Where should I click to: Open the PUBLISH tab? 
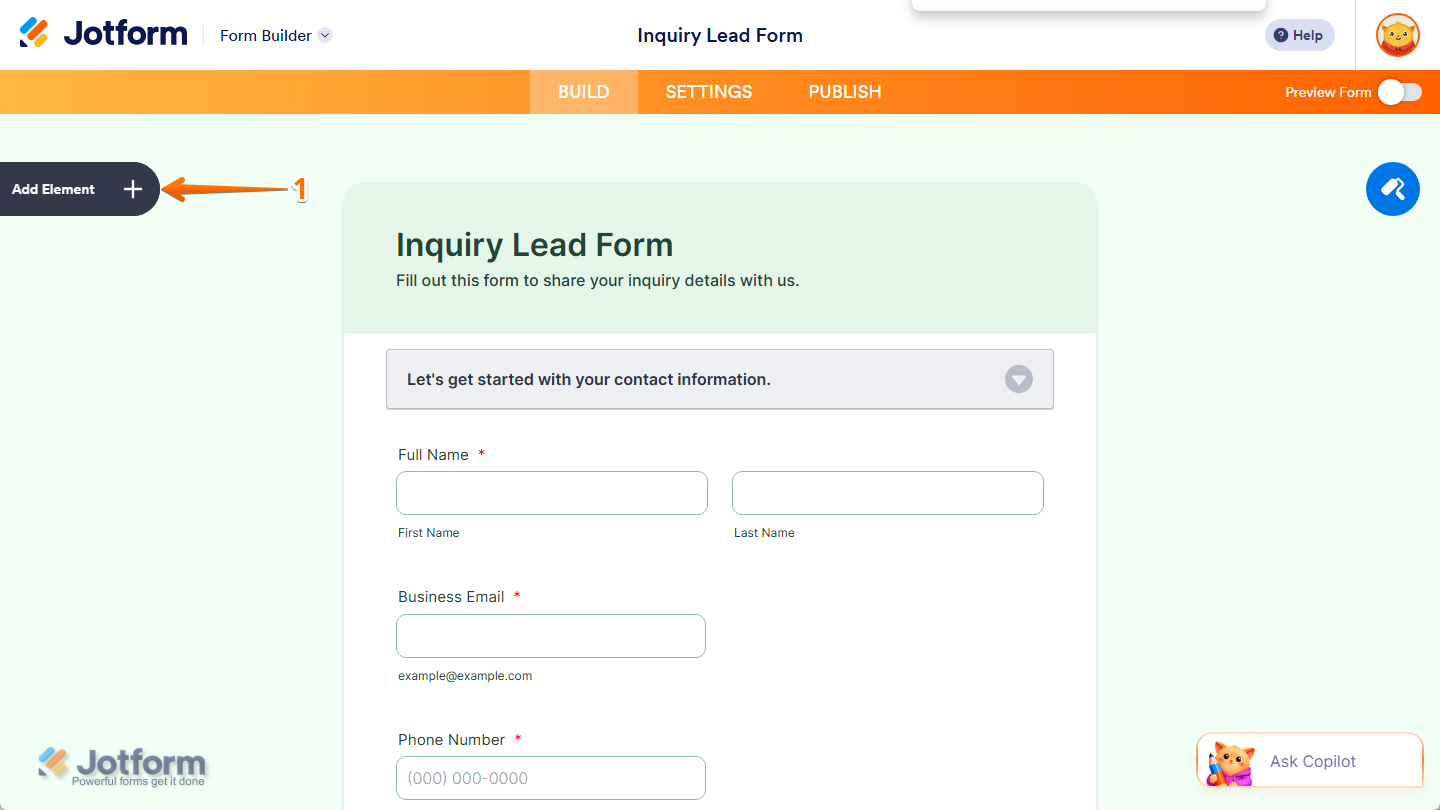(844, 91)
